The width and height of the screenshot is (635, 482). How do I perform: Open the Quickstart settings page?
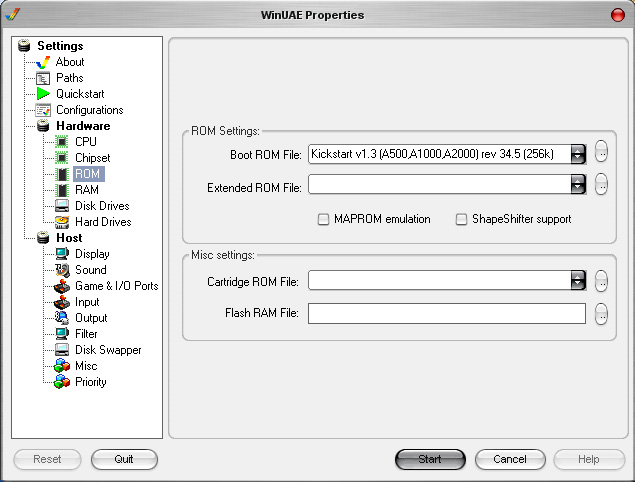pos(80,94)
